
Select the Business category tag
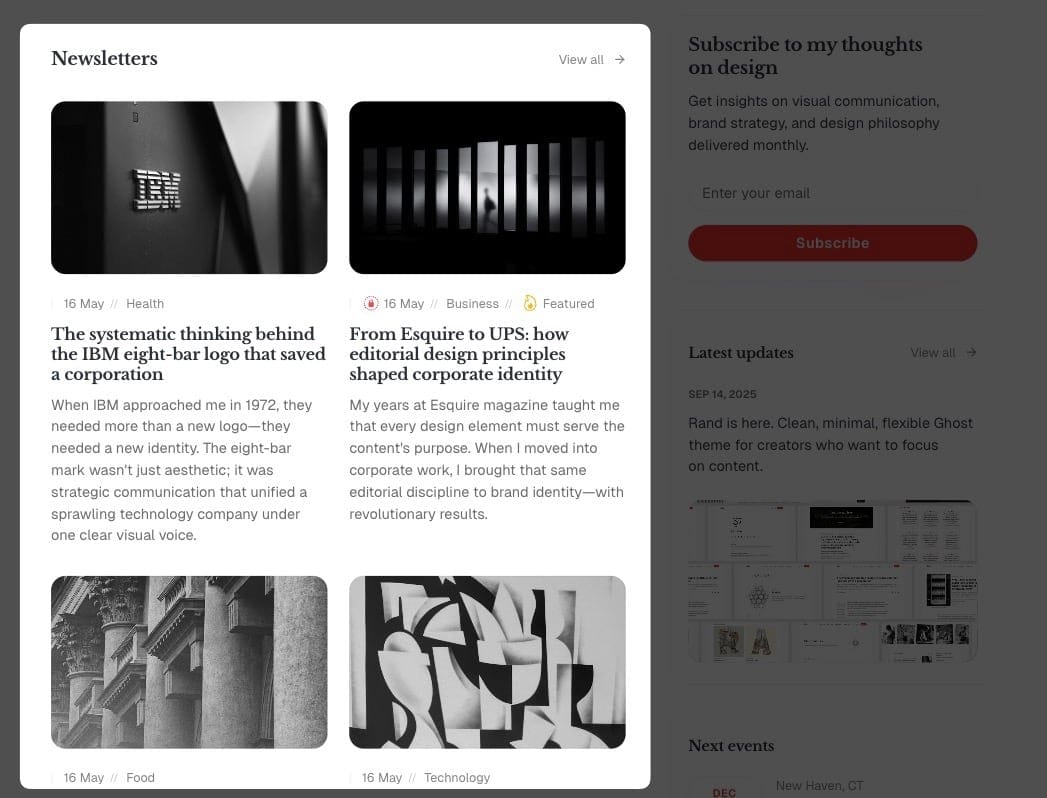click(x=472, y=304)
